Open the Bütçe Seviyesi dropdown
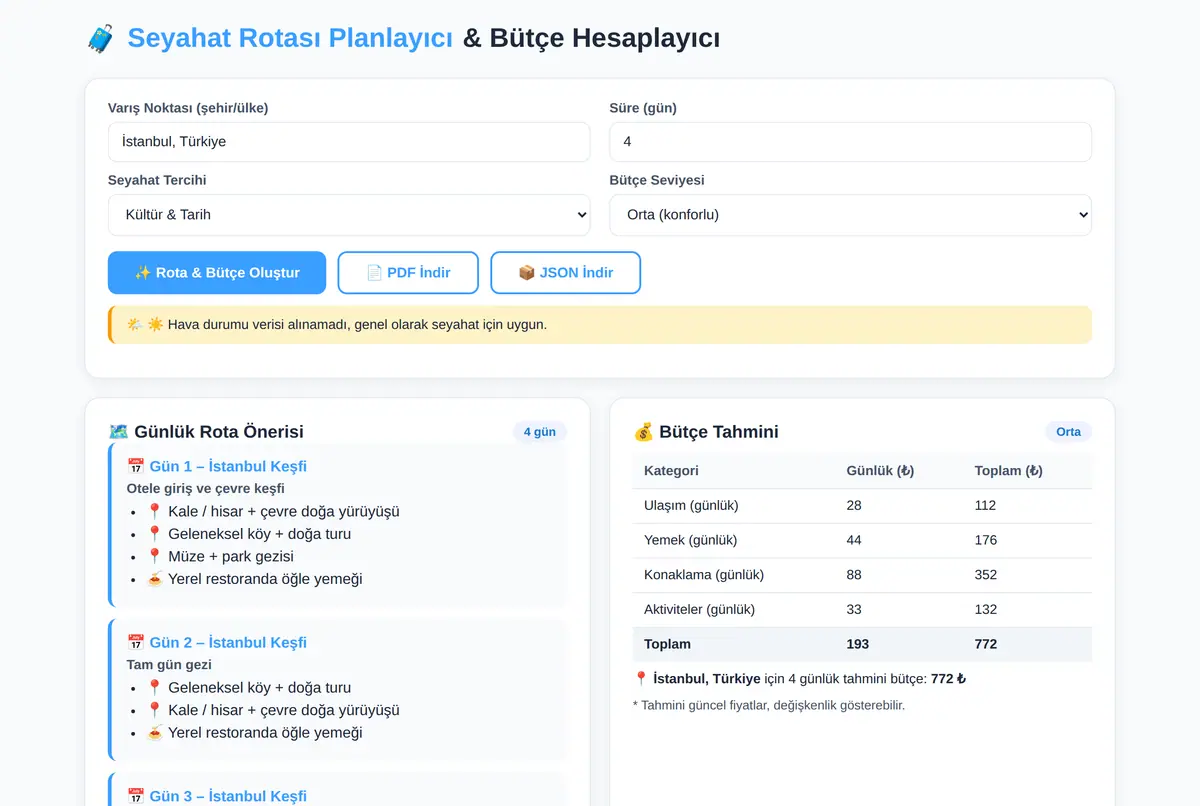This screenshot has height=806, width=1200. click(x=850, y=215)
